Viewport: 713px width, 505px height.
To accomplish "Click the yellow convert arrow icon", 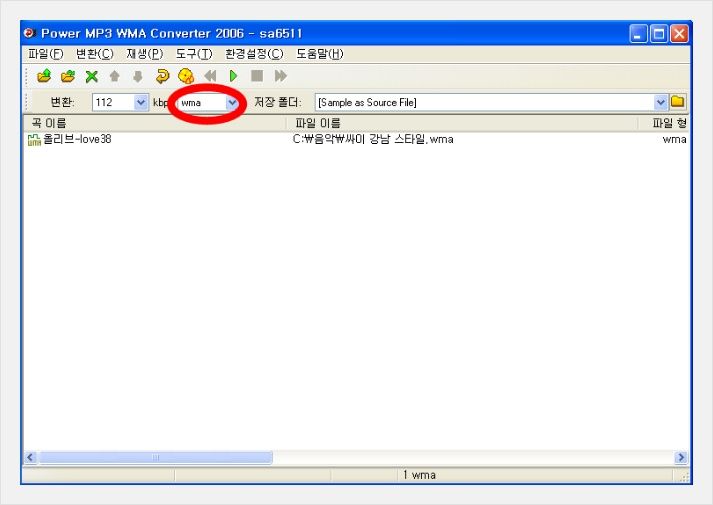I will click(162, 76).
